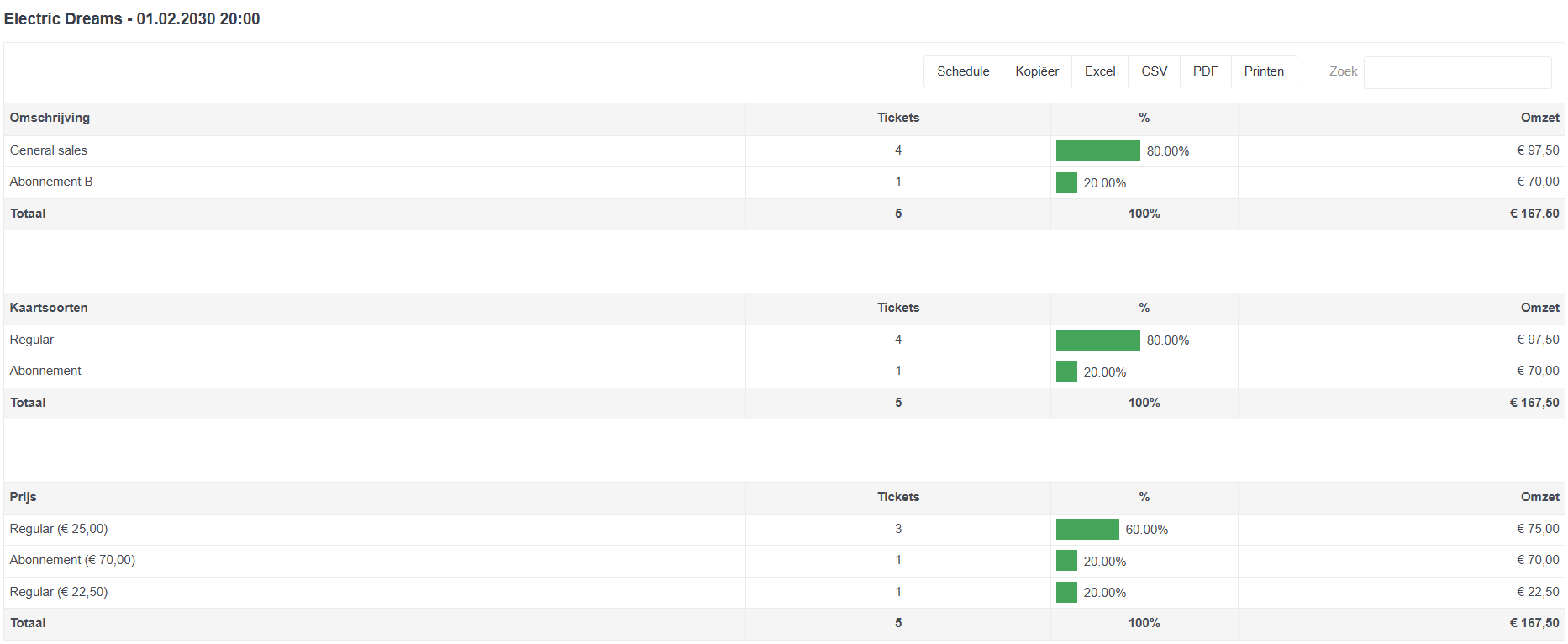Image resolution: width=1568 pixels, height=644 pixels.
Task: Select the Kaartsoorten column header
Action: point(49,308)
